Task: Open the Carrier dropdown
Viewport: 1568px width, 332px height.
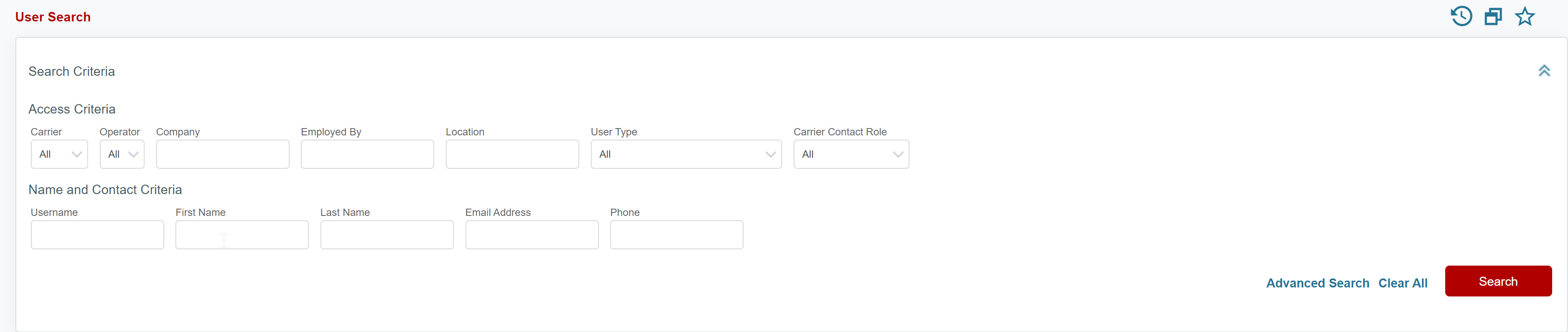Action: pos(59,154)
